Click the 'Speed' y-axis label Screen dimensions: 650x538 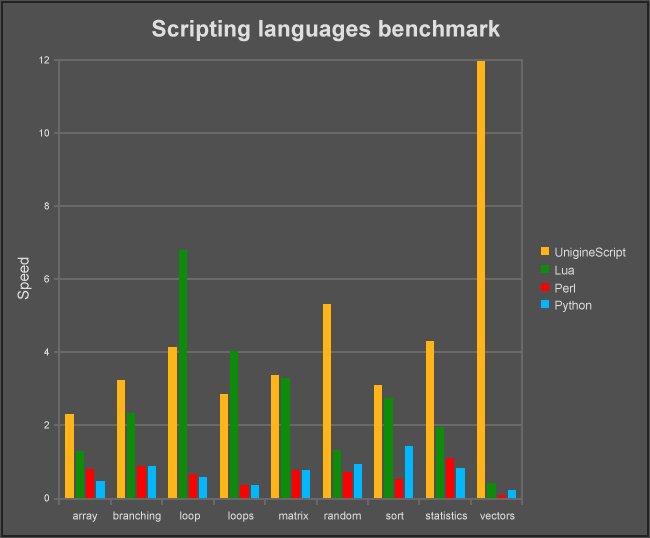click(x=24, y=278)
